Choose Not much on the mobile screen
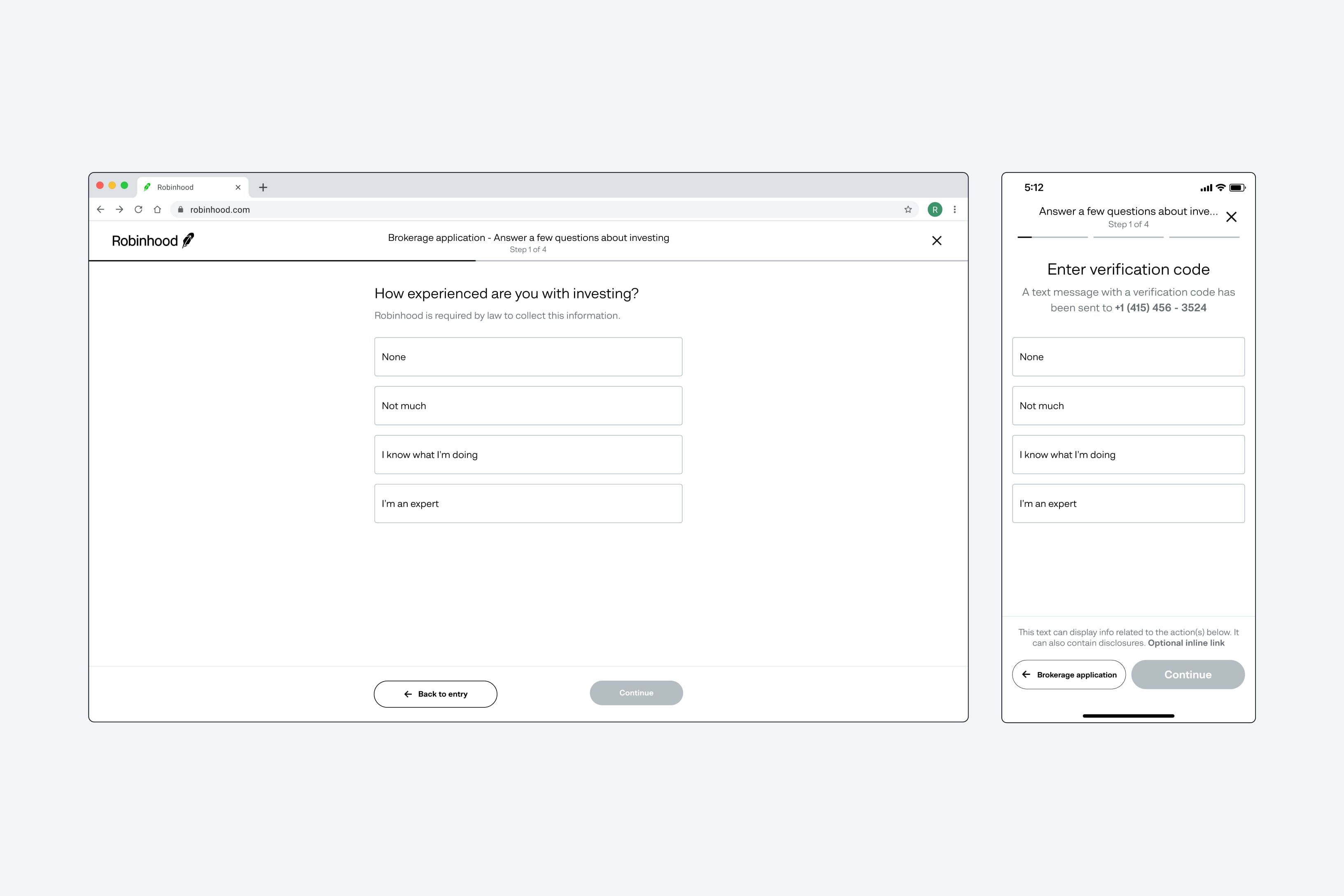This screenshot has height=896, width=1344. coord(1128,406)
